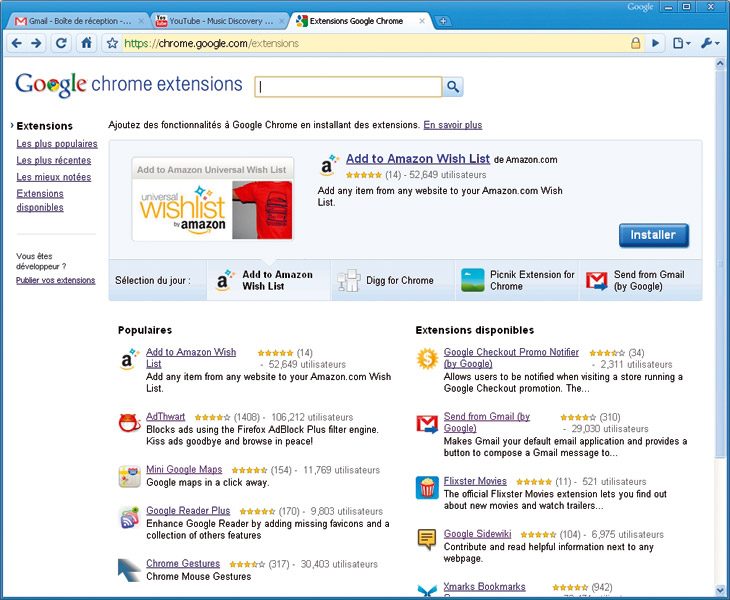The height and width of the screenshot is (600, 730).
Task: Open Google Checkout Promo Notifier link
Action: click(511, 358)
